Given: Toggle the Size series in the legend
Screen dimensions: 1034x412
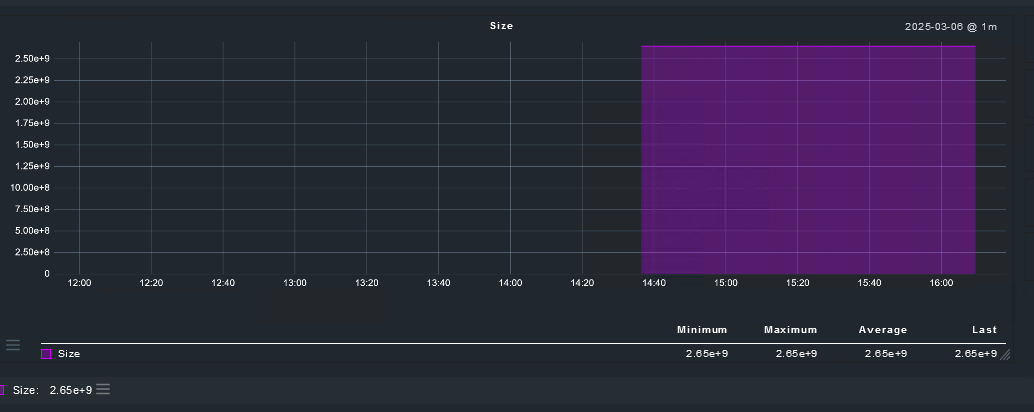Looking at the screenshot, I should click(69, 354).
